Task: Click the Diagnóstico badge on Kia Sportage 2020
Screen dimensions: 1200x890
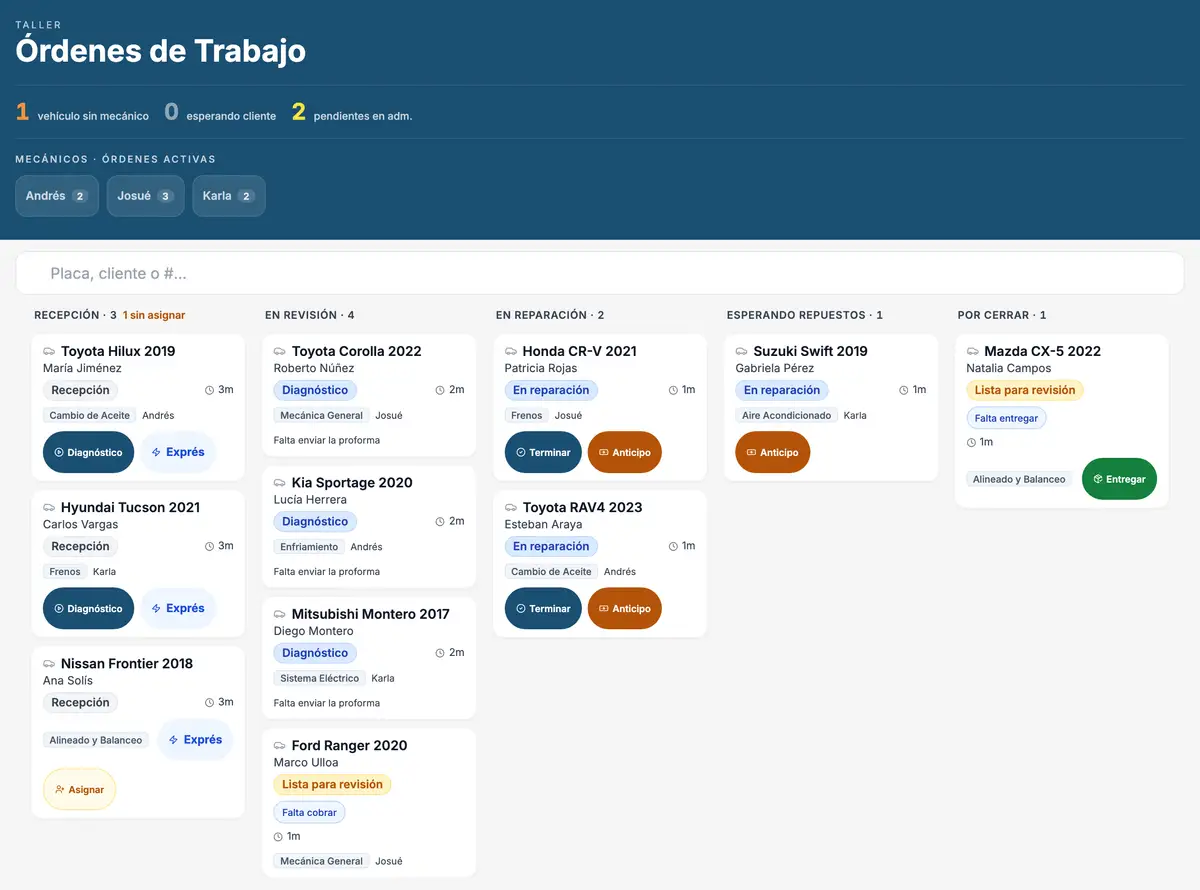Action: (x=315, y=521)
